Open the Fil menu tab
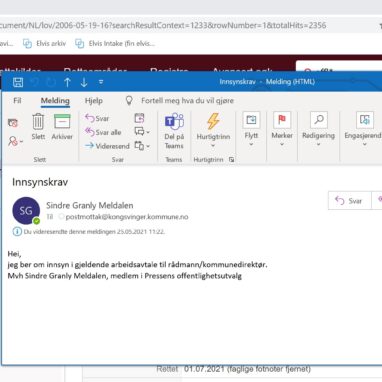This screenshot has width=382, height=382. 17,101
